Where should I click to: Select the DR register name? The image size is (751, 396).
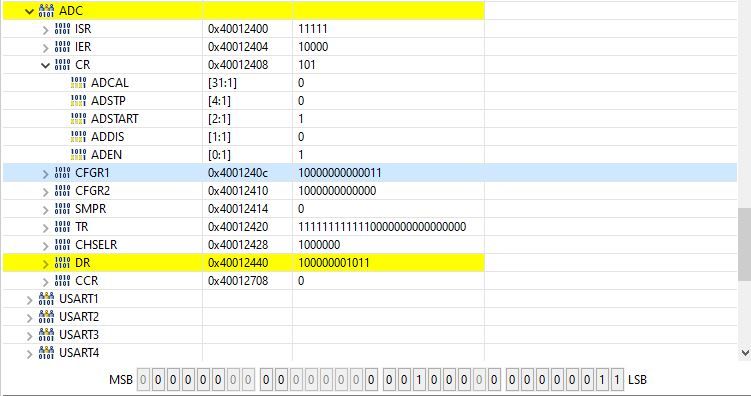[82, 262]
